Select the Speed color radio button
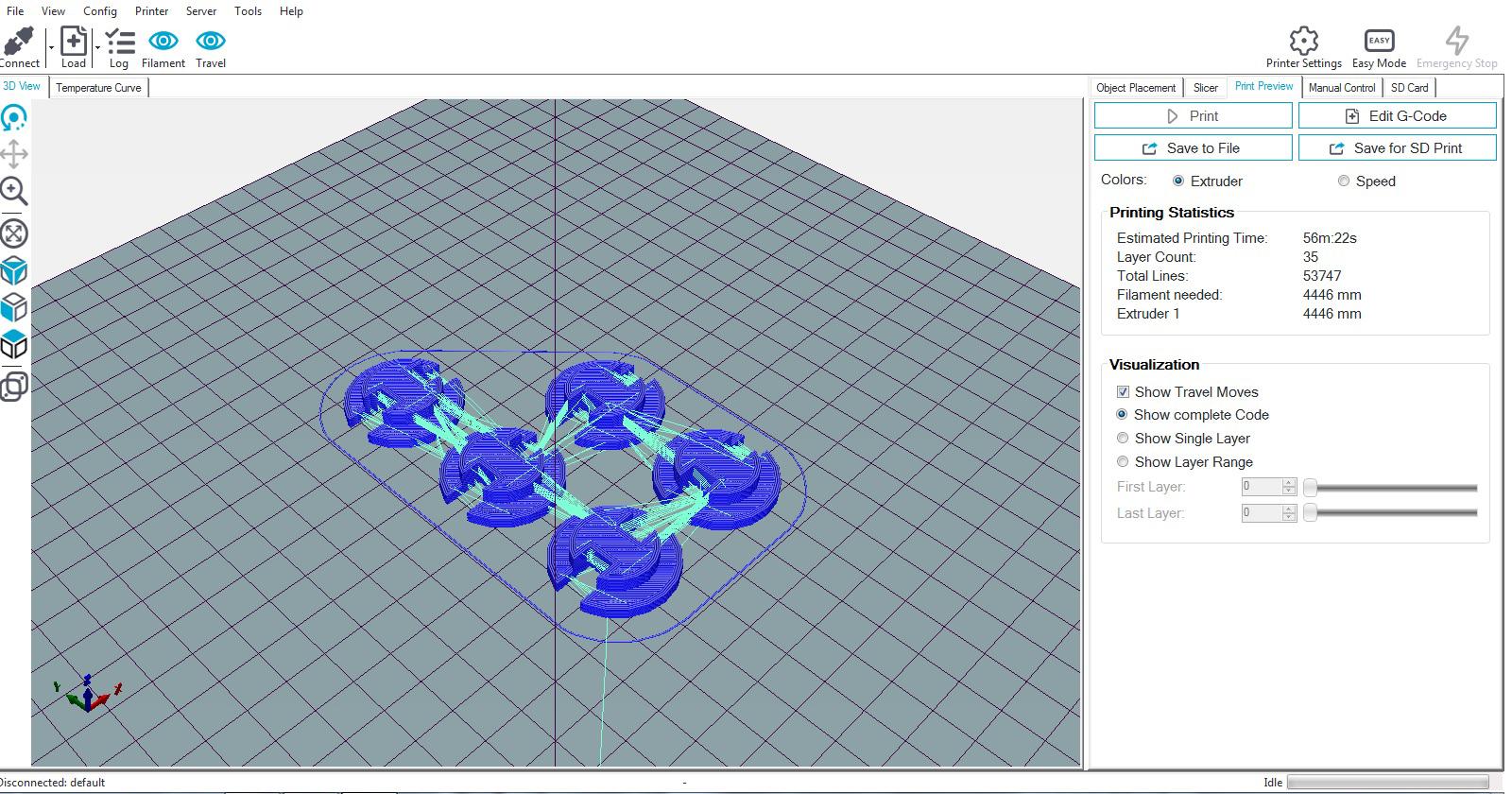Screen dimensions: 1512x794 tap(1344, 181)
